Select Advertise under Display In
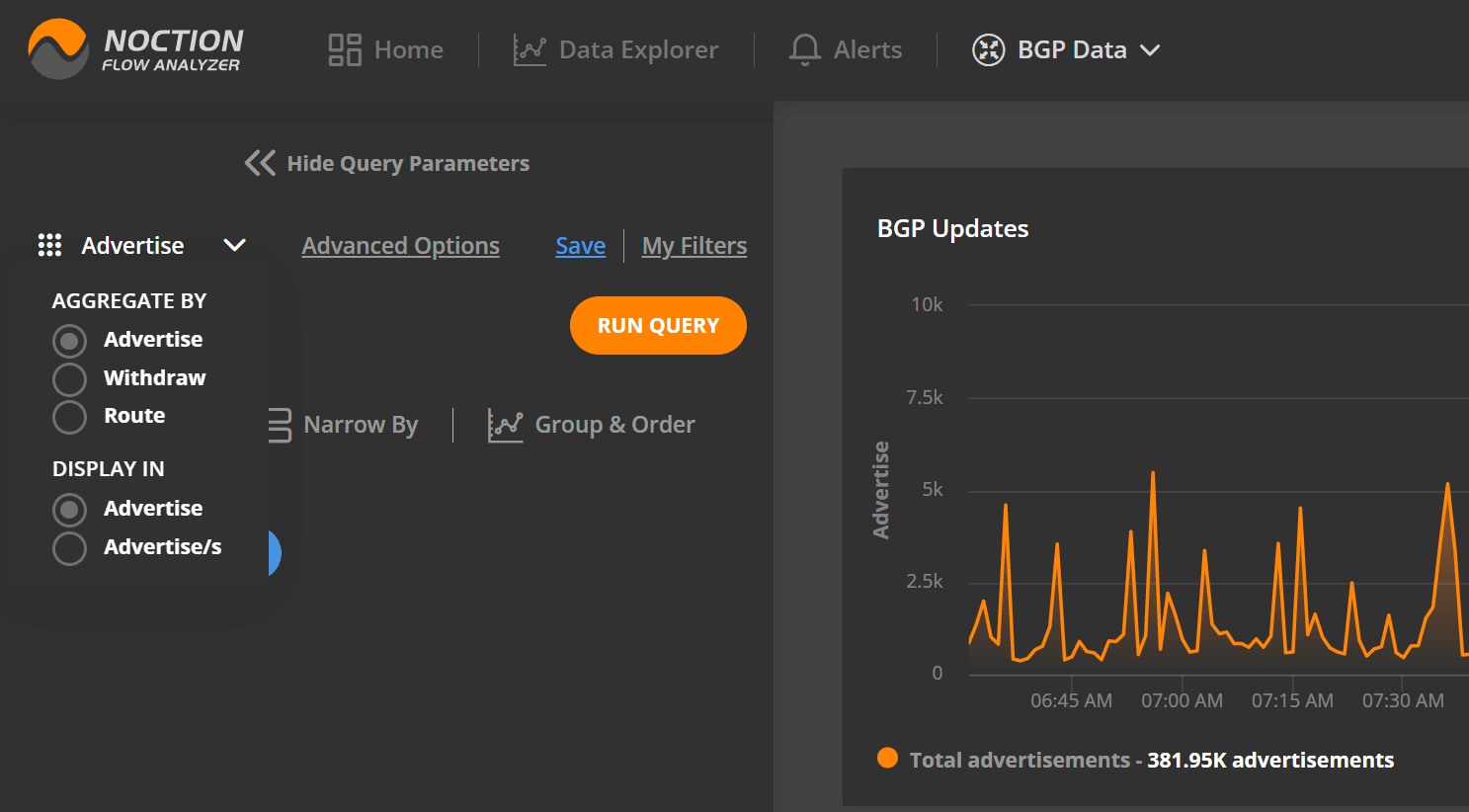 coord(69,510)
